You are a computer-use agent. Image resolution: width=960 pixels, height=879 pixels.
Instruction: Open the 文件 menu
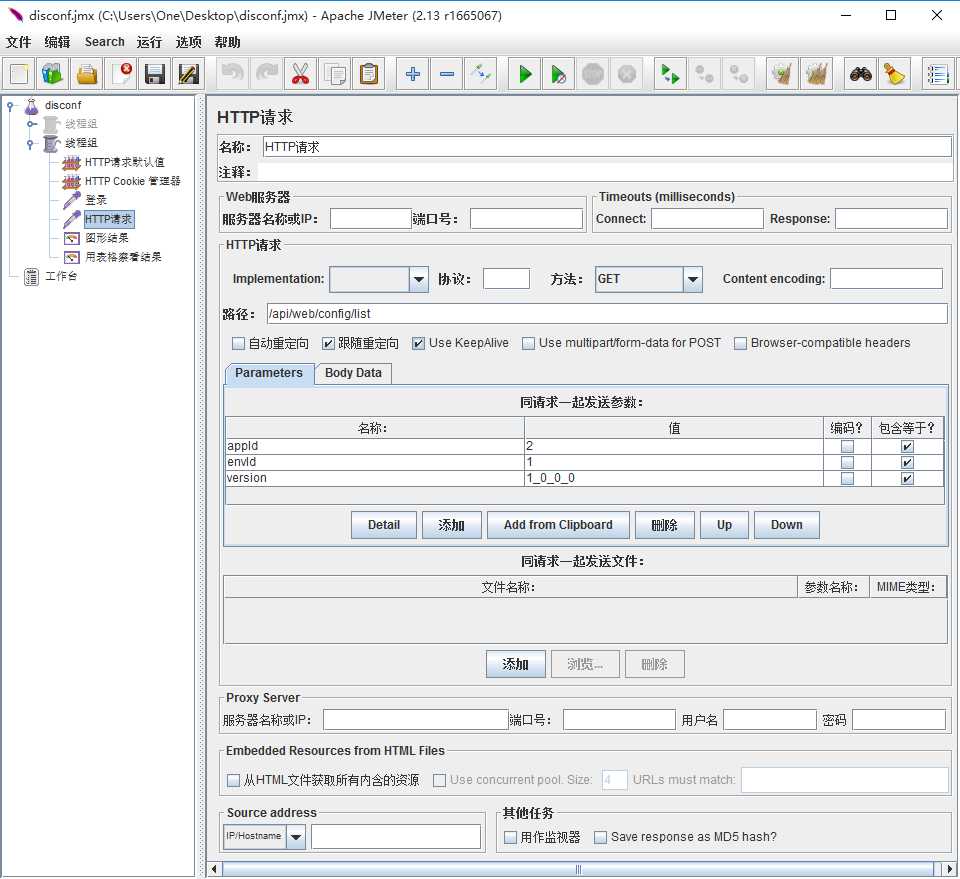click(x=18, y=42)
